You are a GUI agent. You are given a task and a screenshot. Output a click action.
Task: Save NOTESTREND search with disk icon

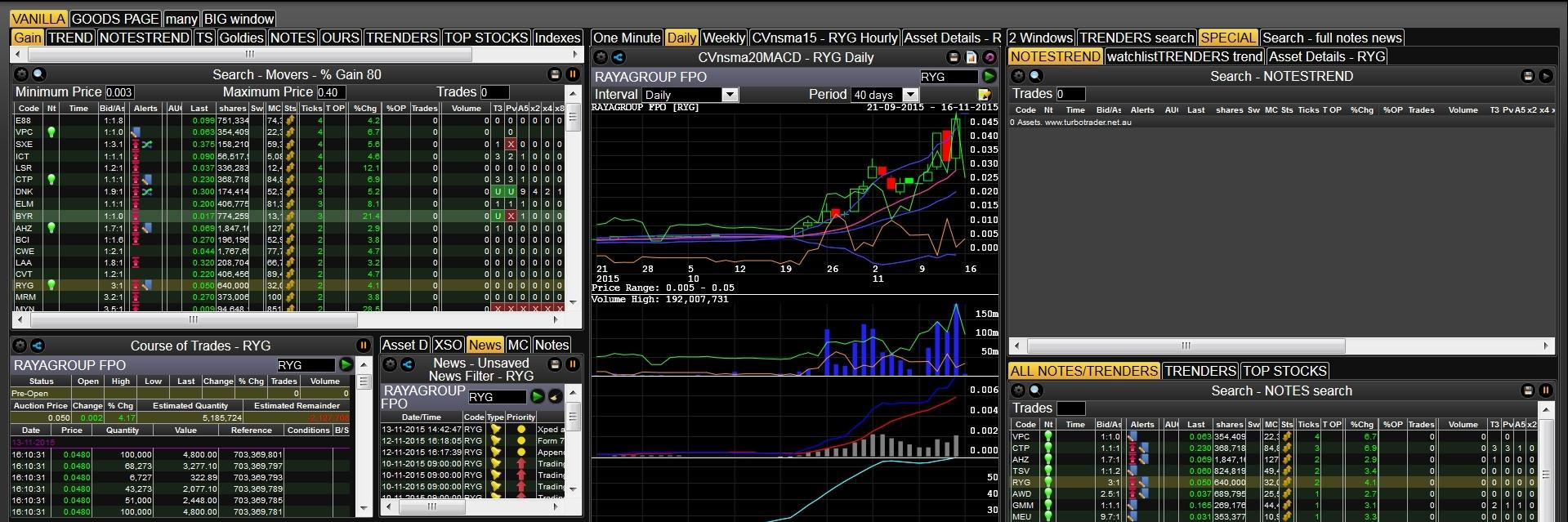[x=1528, y=76]
